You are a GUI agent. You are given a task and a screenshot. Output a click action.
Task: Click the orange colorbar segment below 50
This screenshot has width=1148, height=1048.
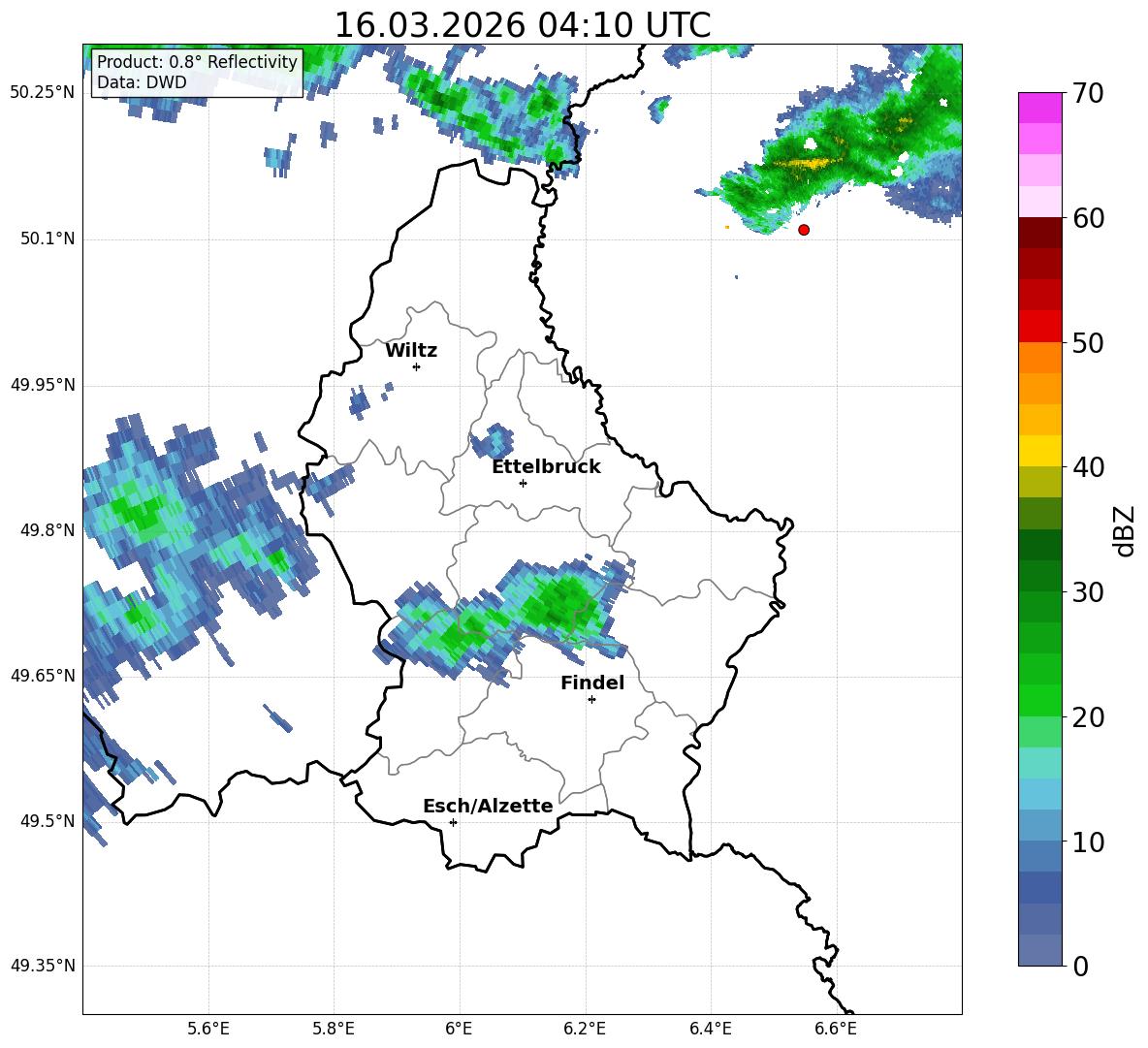pos(1039,358)
